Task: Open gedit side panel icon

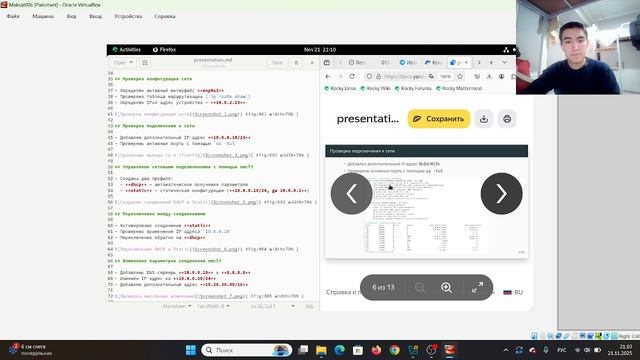Action: coord(145,62)
